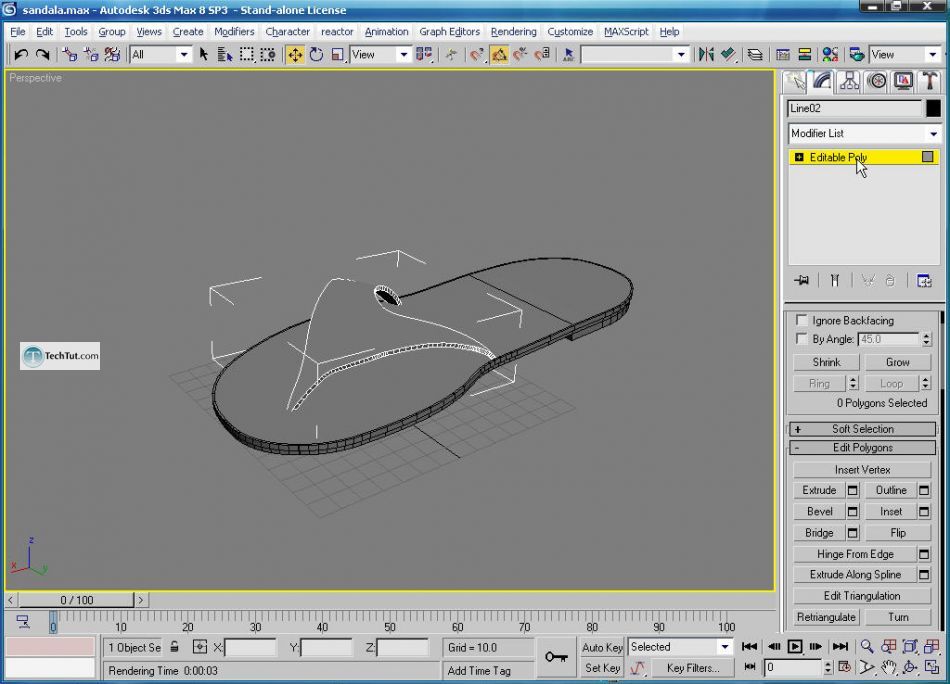Screen dimensions: 950x684
Task: Toggle absolute/offset transform type-in mode
Action: 200,647
